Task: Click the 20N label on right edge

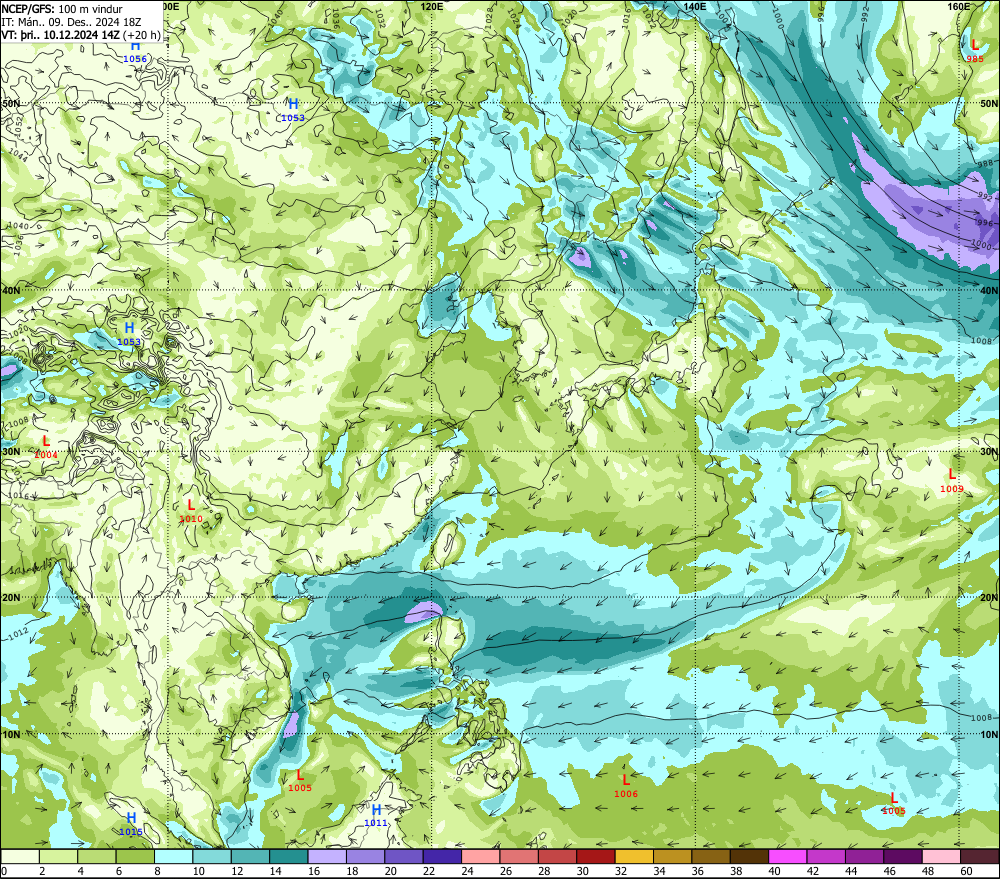Action: pyautogui.click(x=989, y=598)
